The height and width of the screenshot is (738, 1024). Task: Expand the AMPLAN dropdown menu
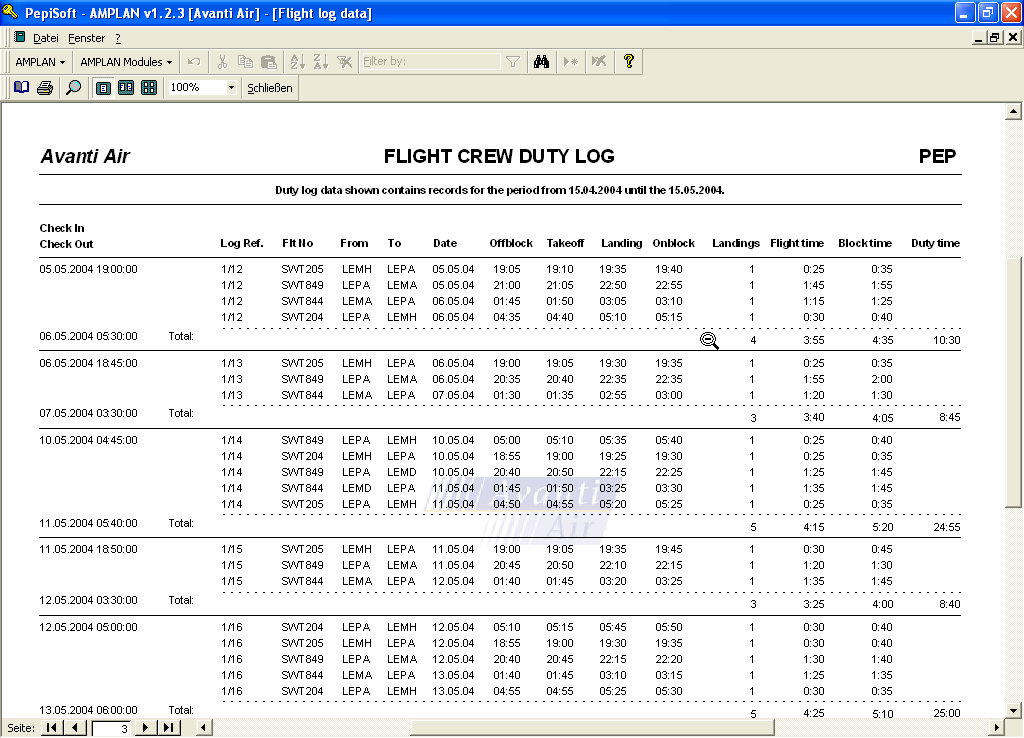coord(40,62)
